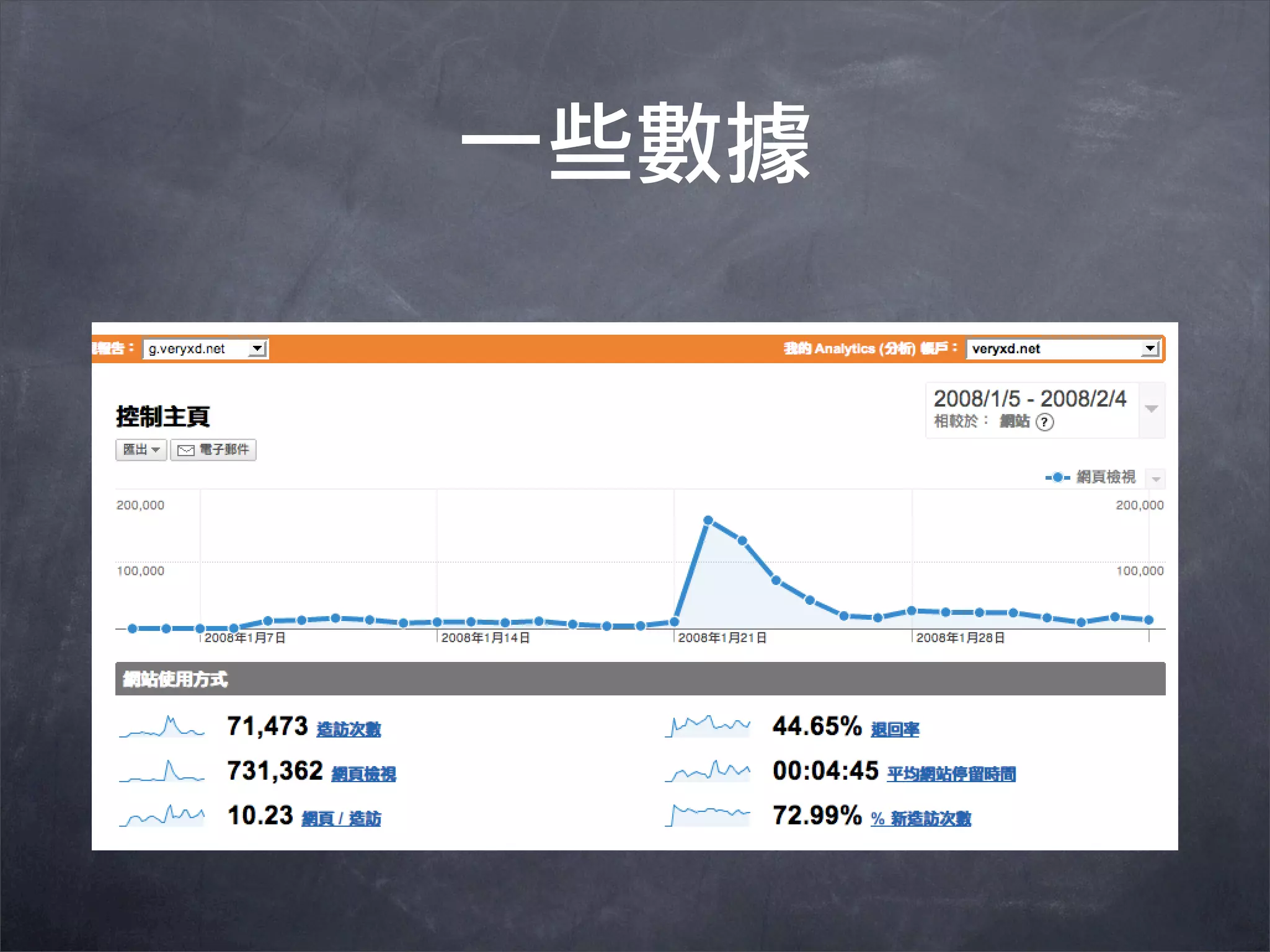Click the bounce rate sparkline next to 44.65%
The image size is (1270, 952).
click(708, 726)
